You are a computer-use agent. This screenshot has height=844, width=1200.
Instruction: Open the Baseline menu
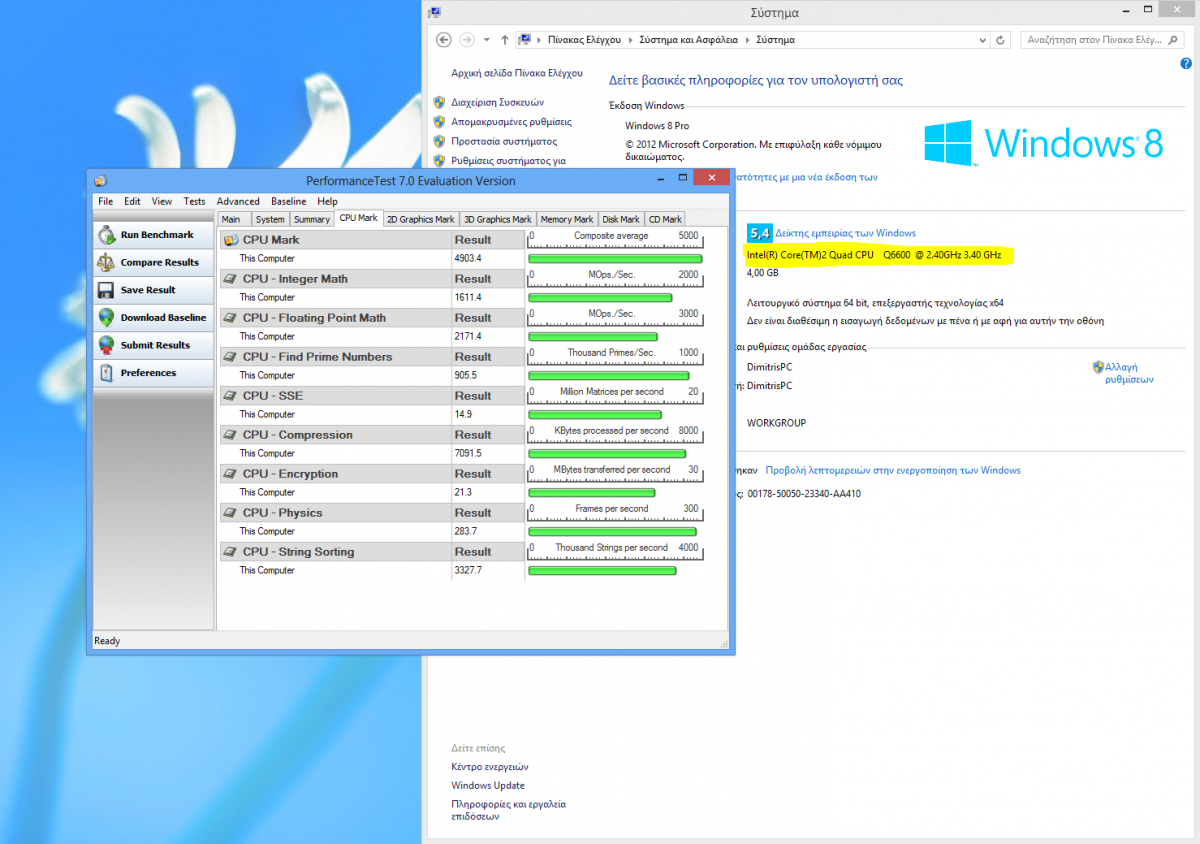(x=289, y=201)
